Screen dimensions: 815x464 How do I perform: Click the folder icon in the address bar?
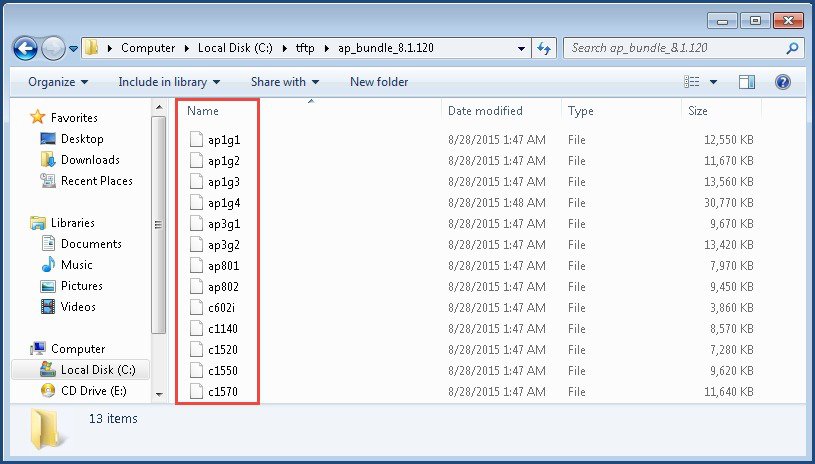91,48
